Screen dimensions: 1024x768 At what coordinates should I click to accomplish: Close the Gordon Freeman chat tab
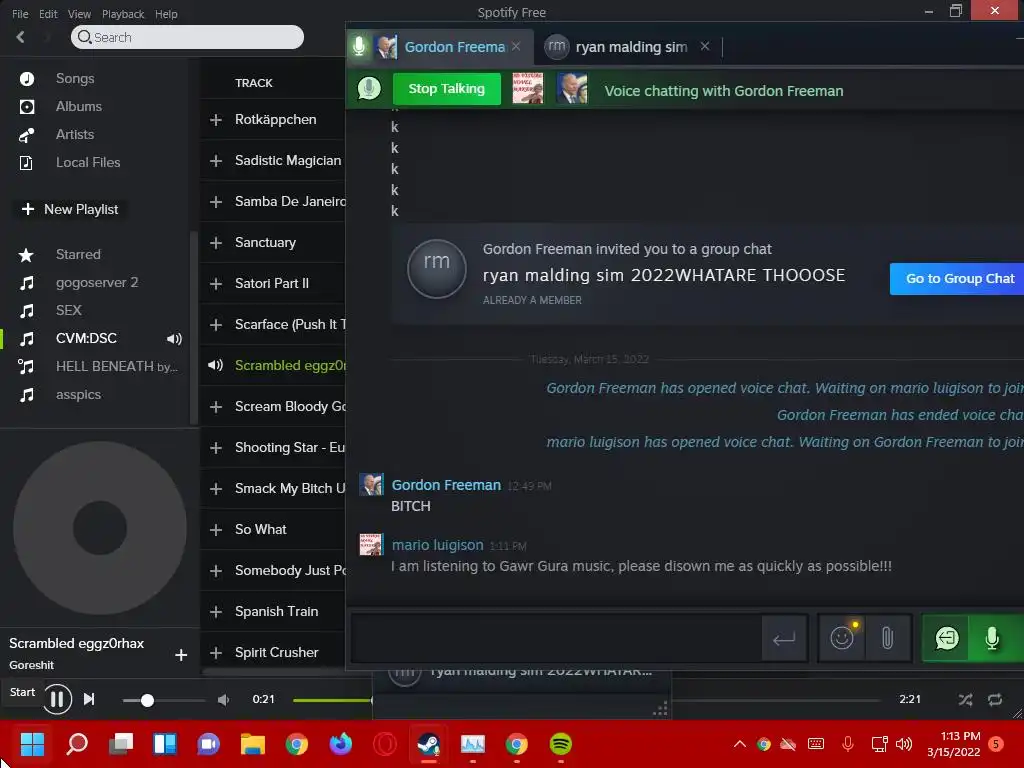pyautogui.click(x=516, y=46)
